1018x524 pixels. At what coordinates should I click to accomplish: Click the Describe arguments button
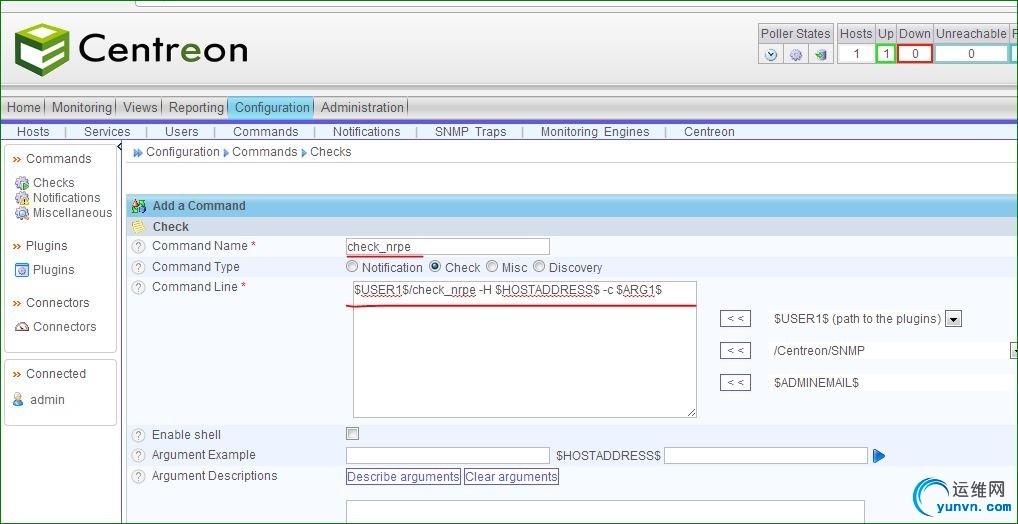(403, 477)
